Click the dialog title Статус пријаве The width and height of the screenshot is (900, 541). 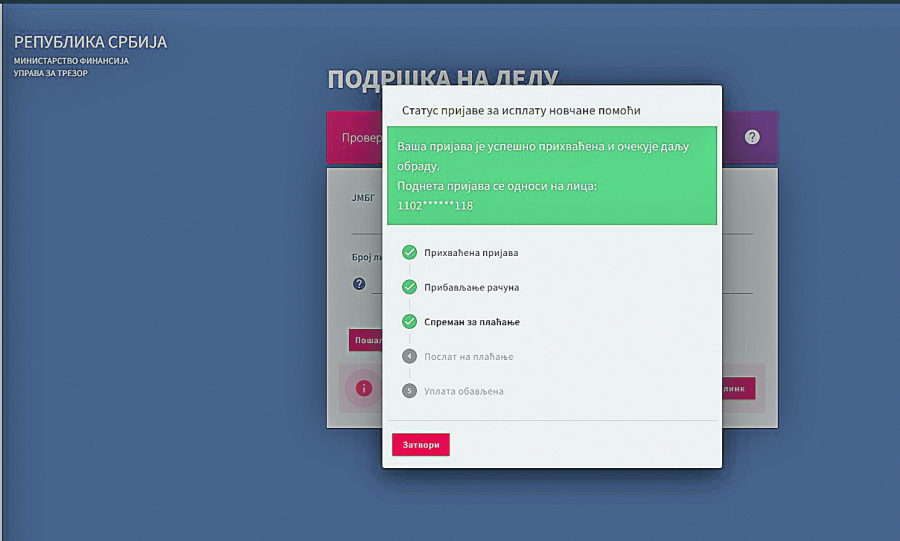(x=520, y=110)
